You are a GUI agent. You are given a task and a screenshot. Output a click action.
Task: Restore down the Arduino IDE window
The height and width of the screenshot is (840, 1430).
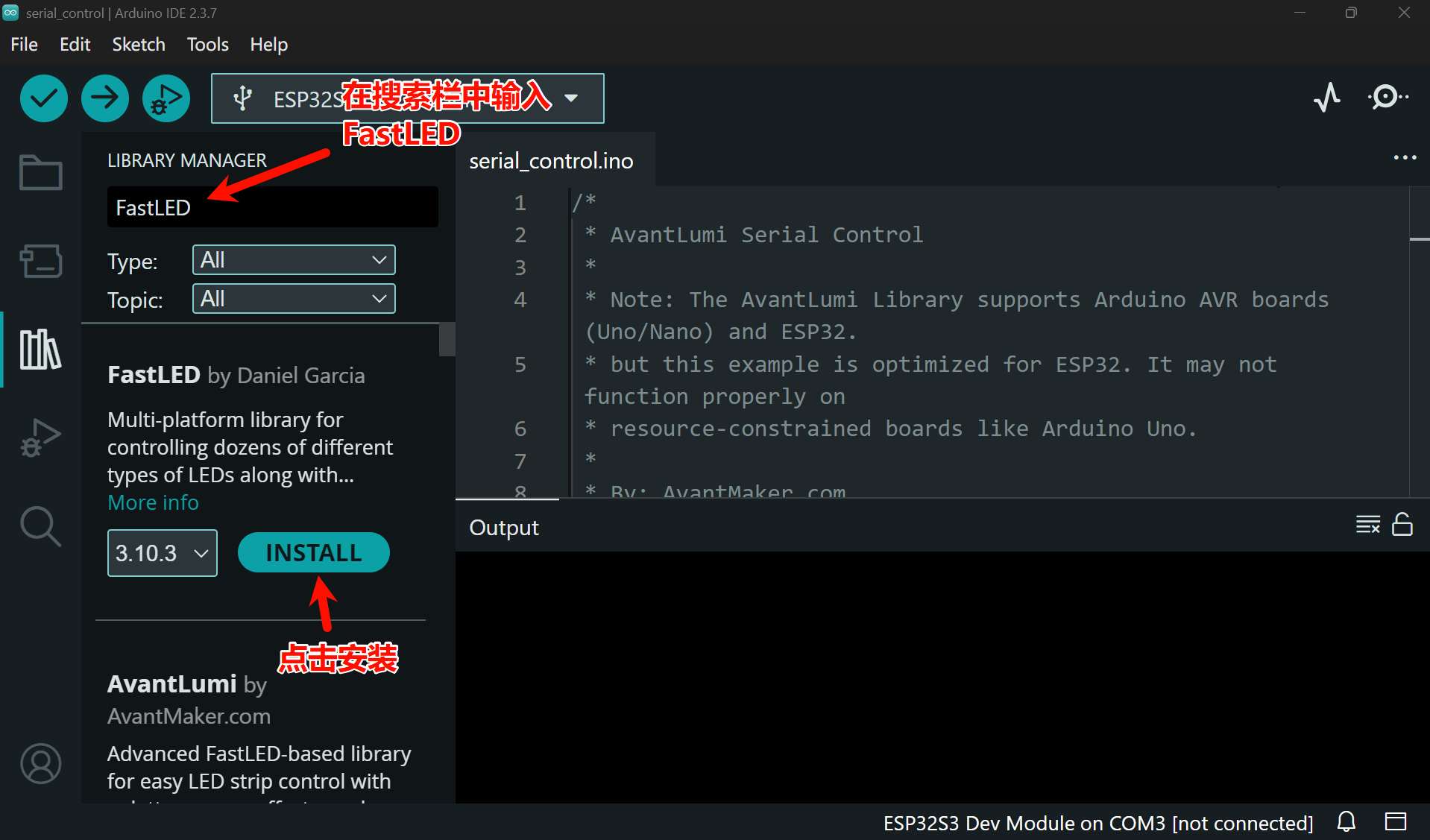point(1351,13)
